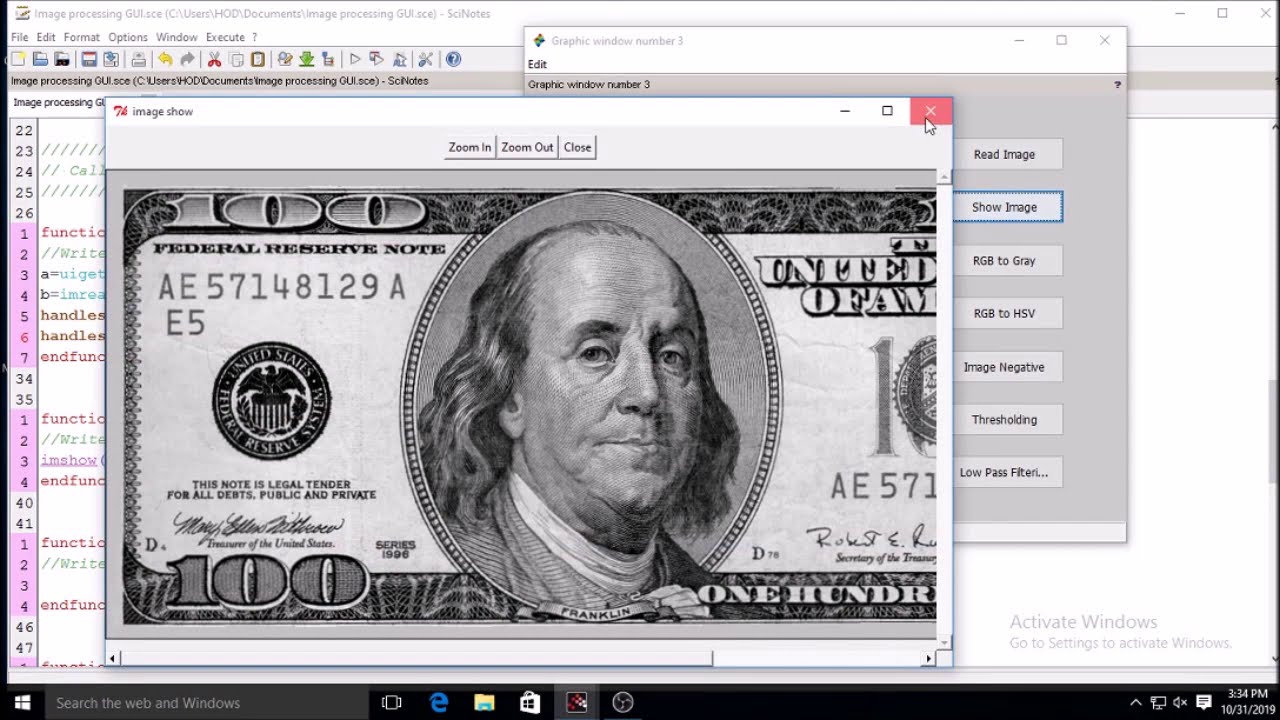
Task: Minimize the image show window
Action: pyautogui.click(x=845, y=111)
